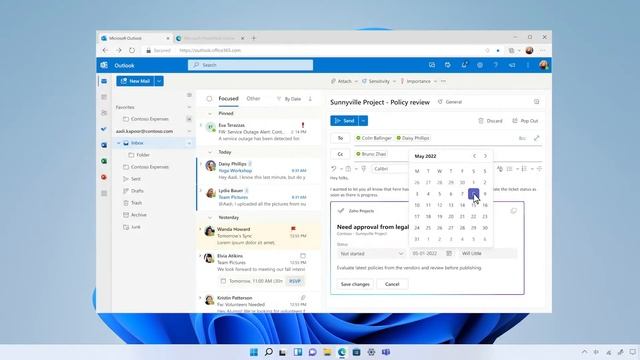Go to previous month in date picker
The image size is (640, 360).
pyautogui.click(x=474, y=156)
